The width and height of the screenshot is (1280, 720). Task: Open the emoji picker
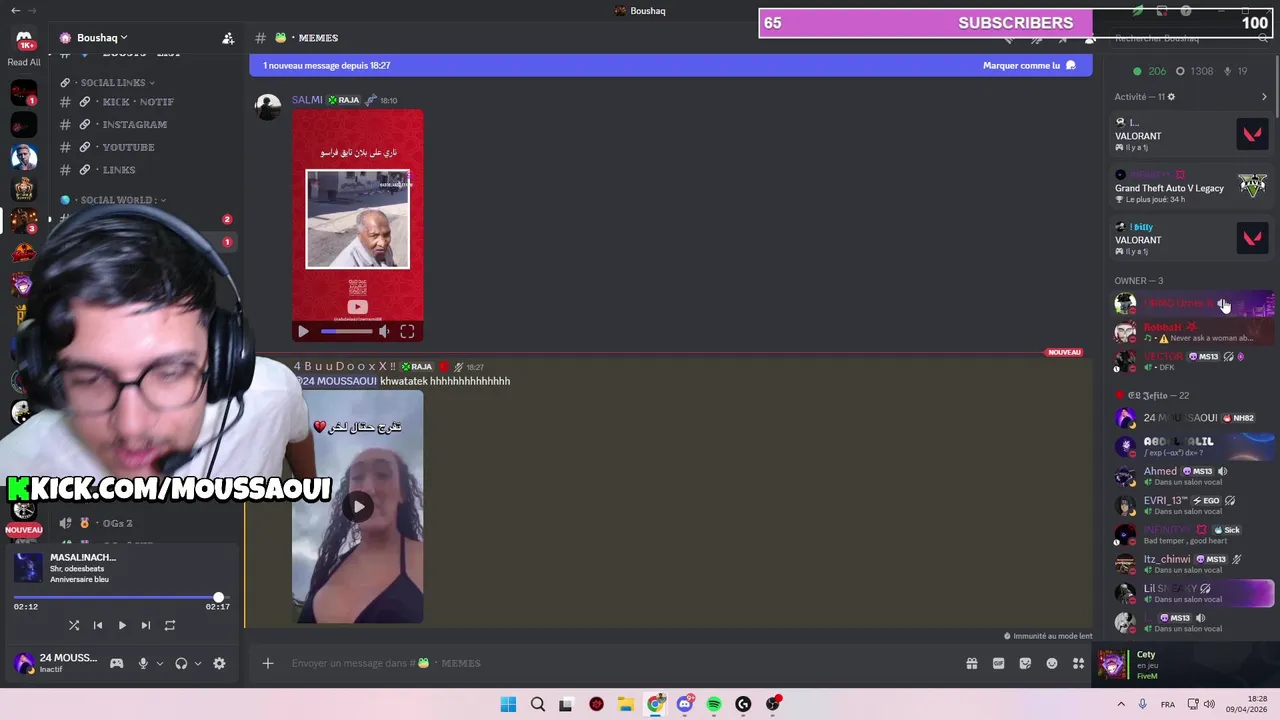(1052, 663)
